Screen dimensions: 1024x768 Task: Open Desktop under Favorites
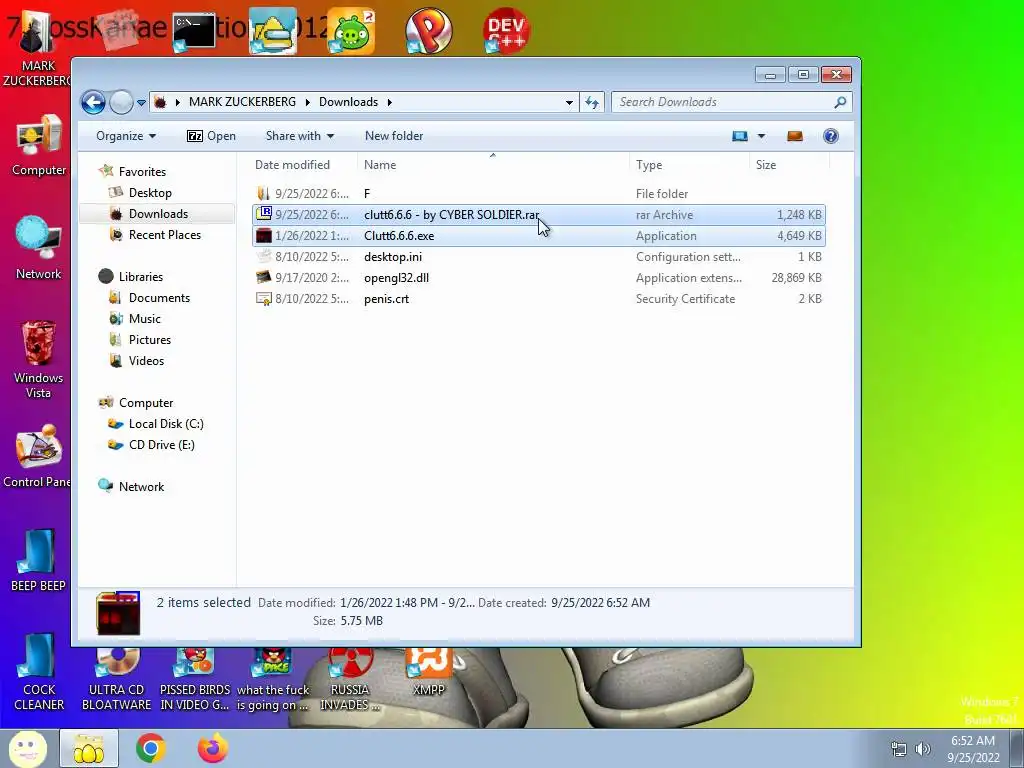click(x=150, y=193)
